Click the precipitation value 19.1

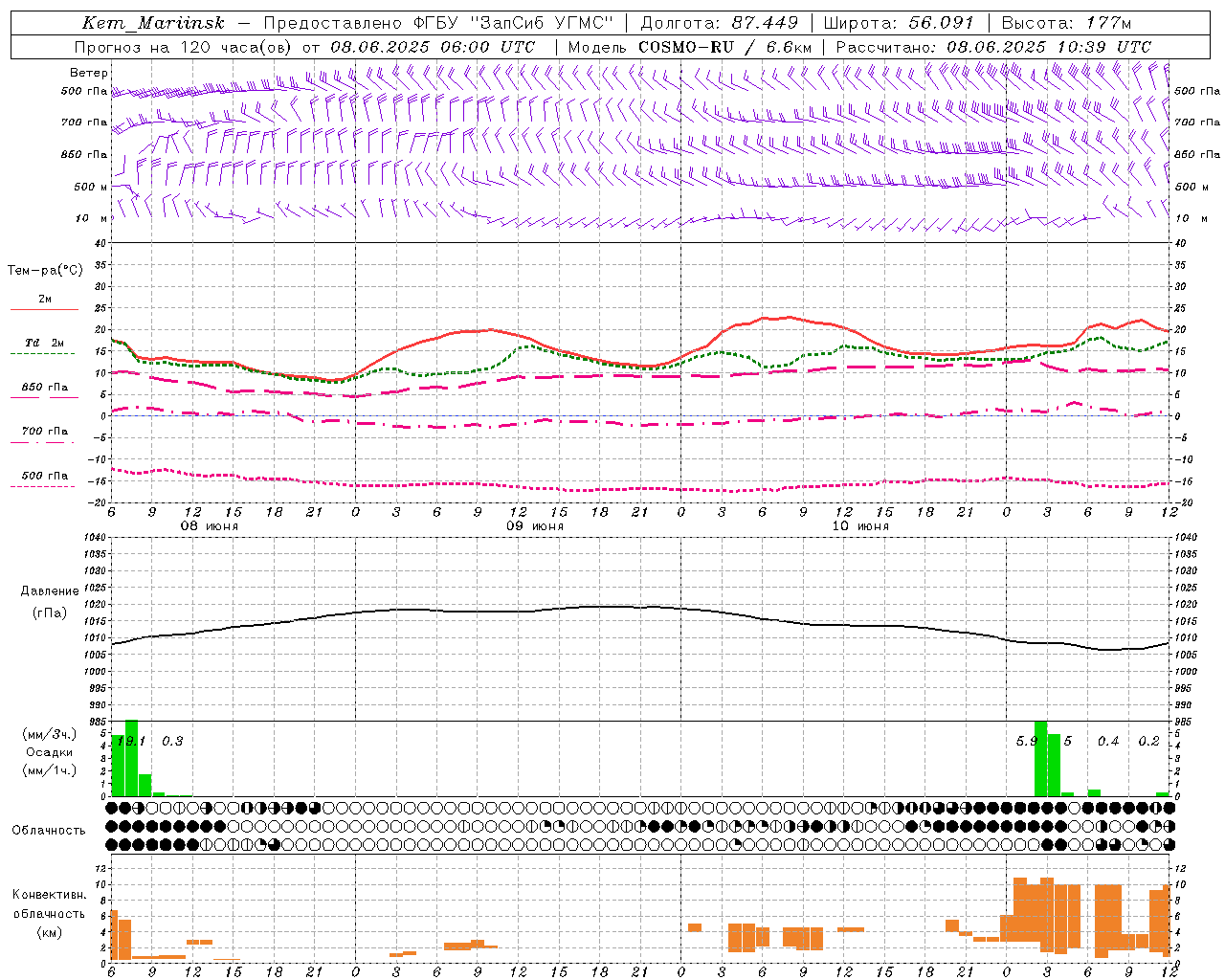click(x=131, y=742)
